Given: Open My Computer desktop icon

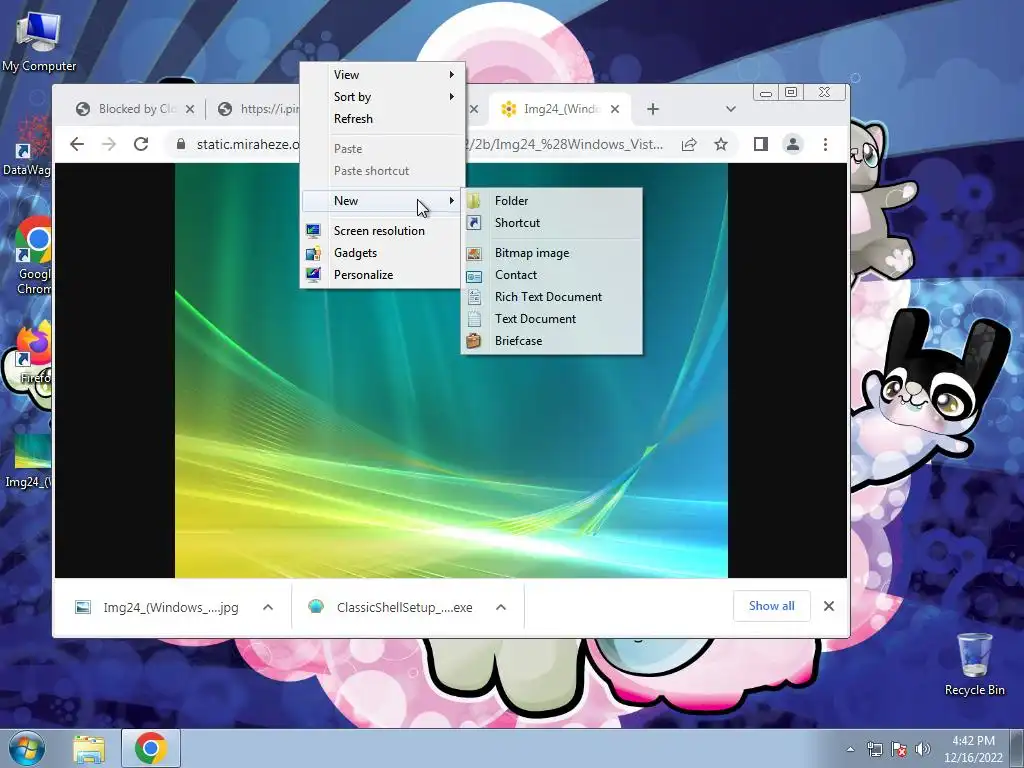Looking at the screenshot, I should (x=39, y=42).
